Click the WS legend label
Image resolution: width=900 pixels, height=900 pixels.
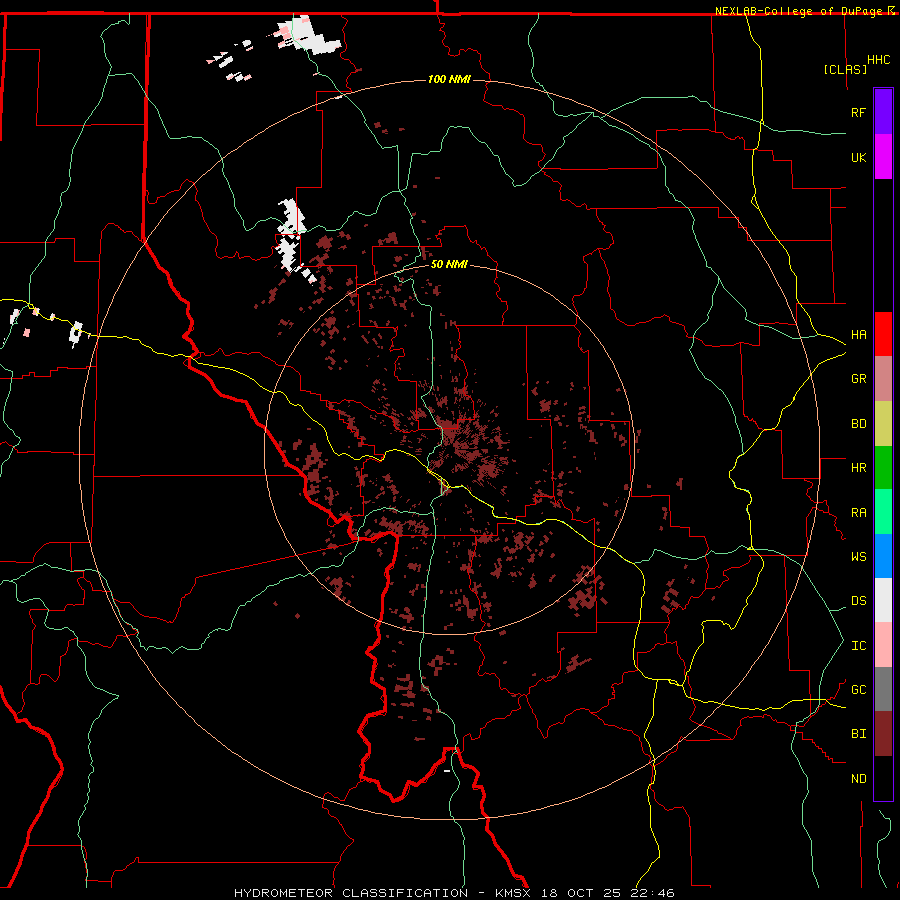[858, 557]
